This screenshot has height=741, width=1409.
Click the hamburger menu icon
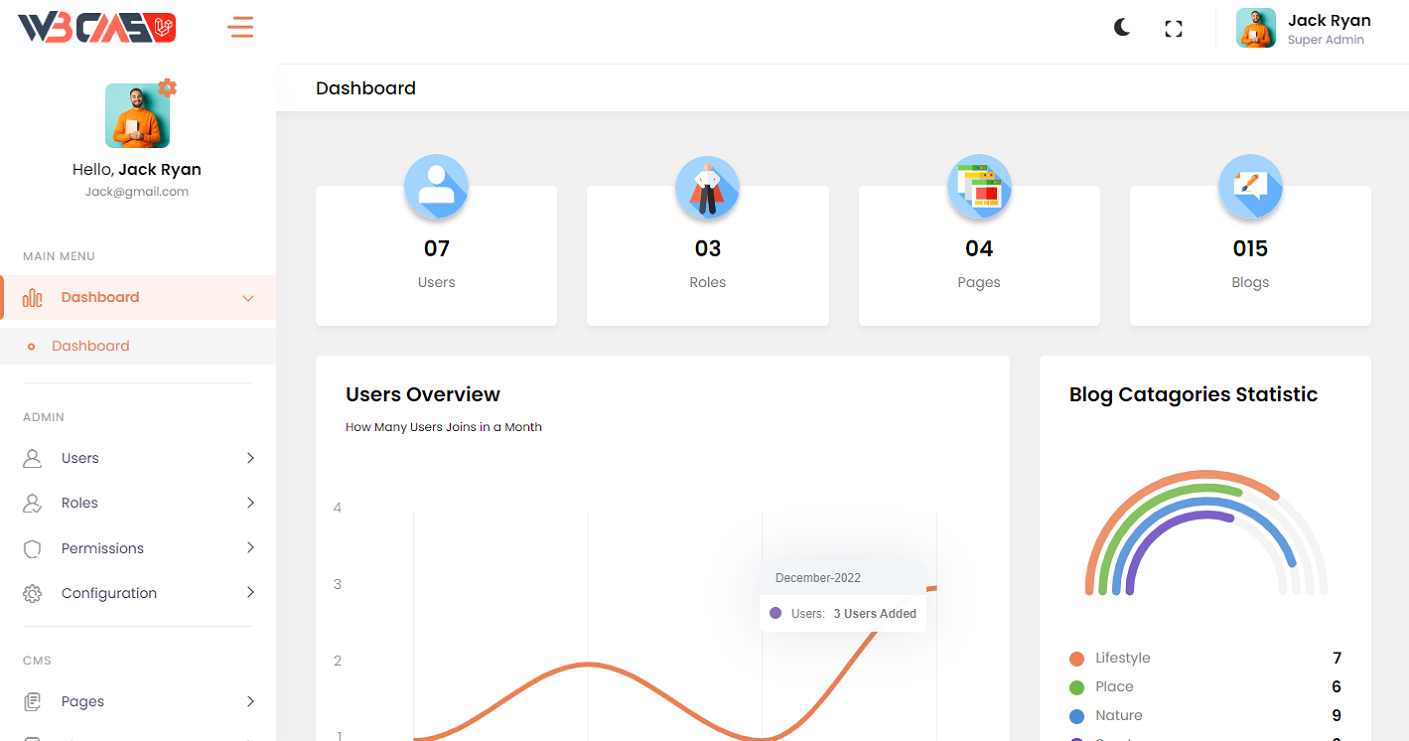[241, 27]
